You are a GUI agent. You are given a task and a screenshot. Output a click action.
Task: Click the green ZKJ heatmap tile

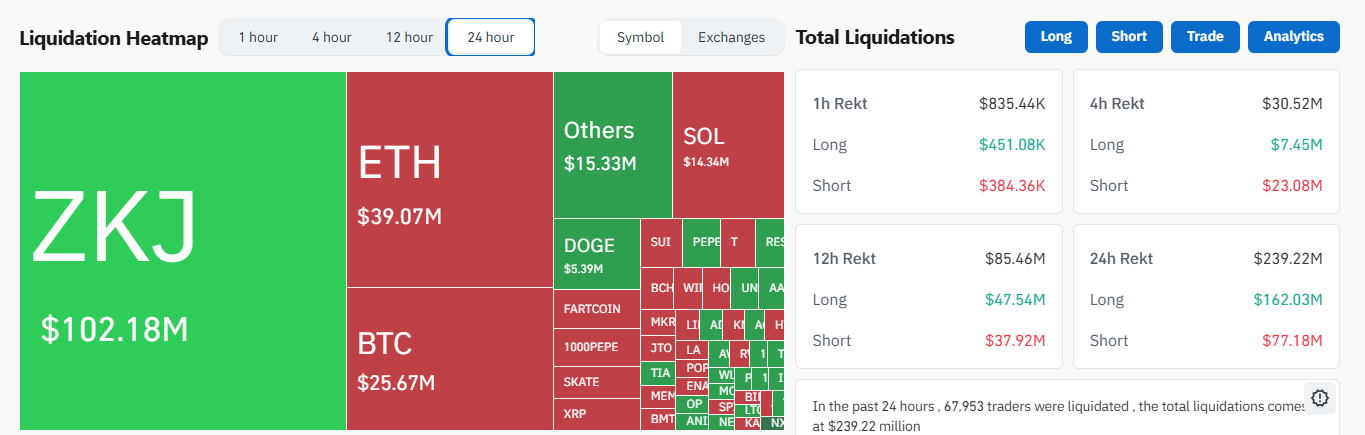pos(183,250)
